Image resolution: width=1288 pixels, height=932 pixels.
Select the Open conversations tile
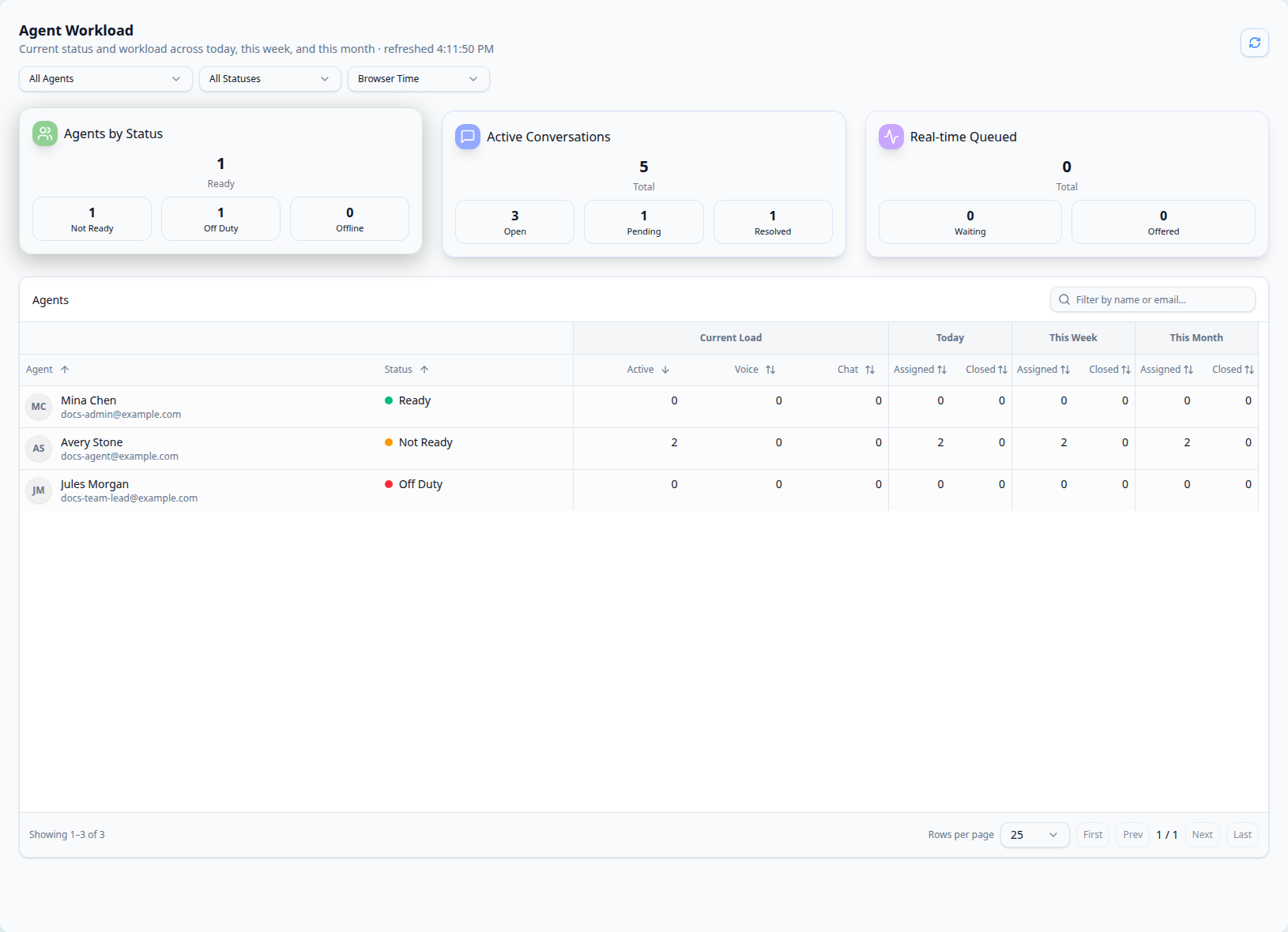tap(514, 222)
